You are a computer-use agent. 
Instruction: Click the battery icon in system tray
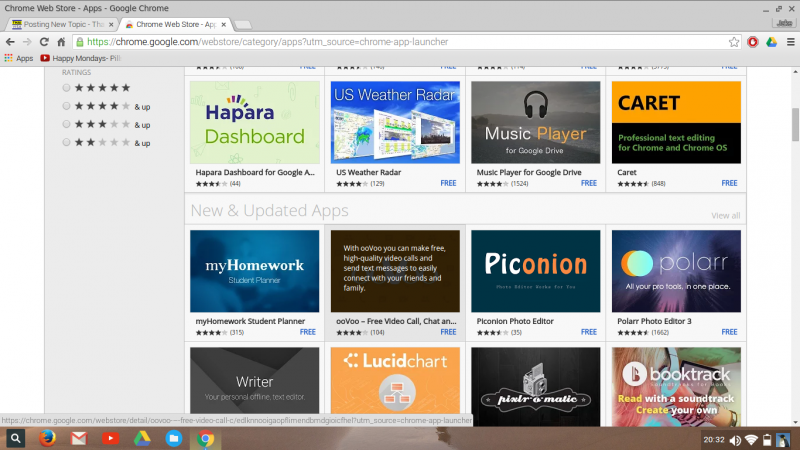click(x=767, y=440)
